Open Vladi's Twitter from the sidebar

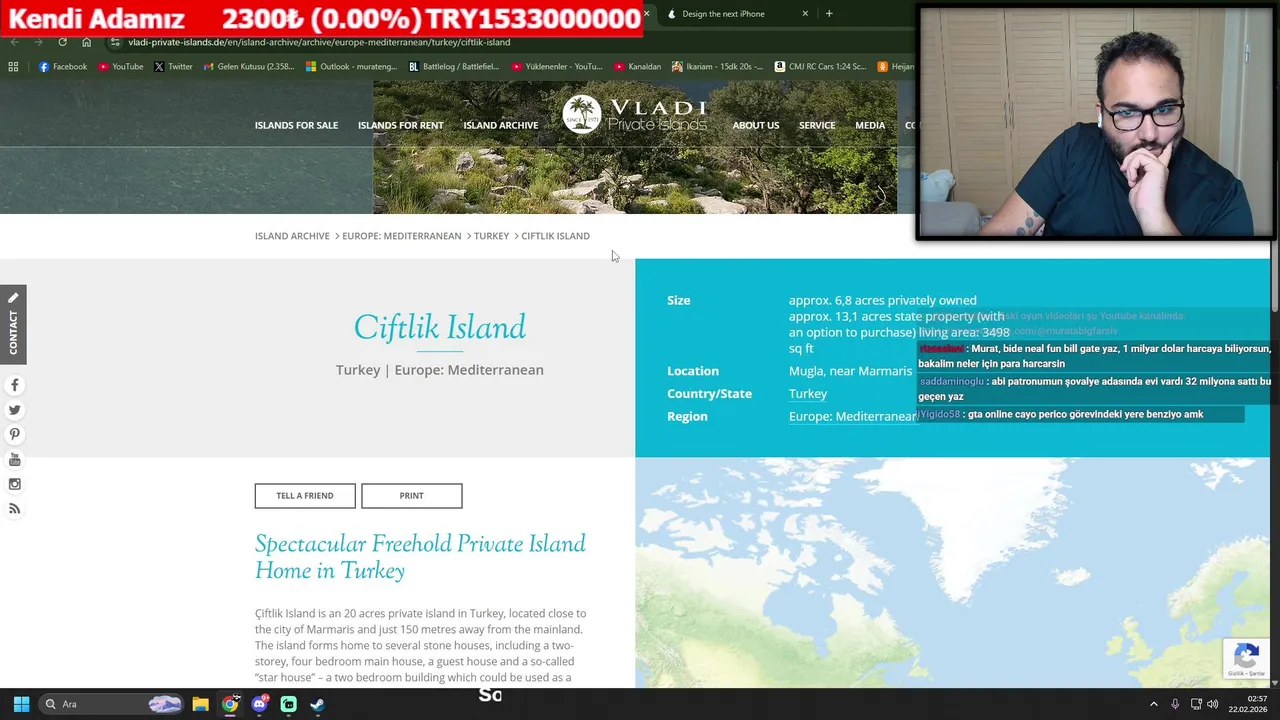click(14, 410)
